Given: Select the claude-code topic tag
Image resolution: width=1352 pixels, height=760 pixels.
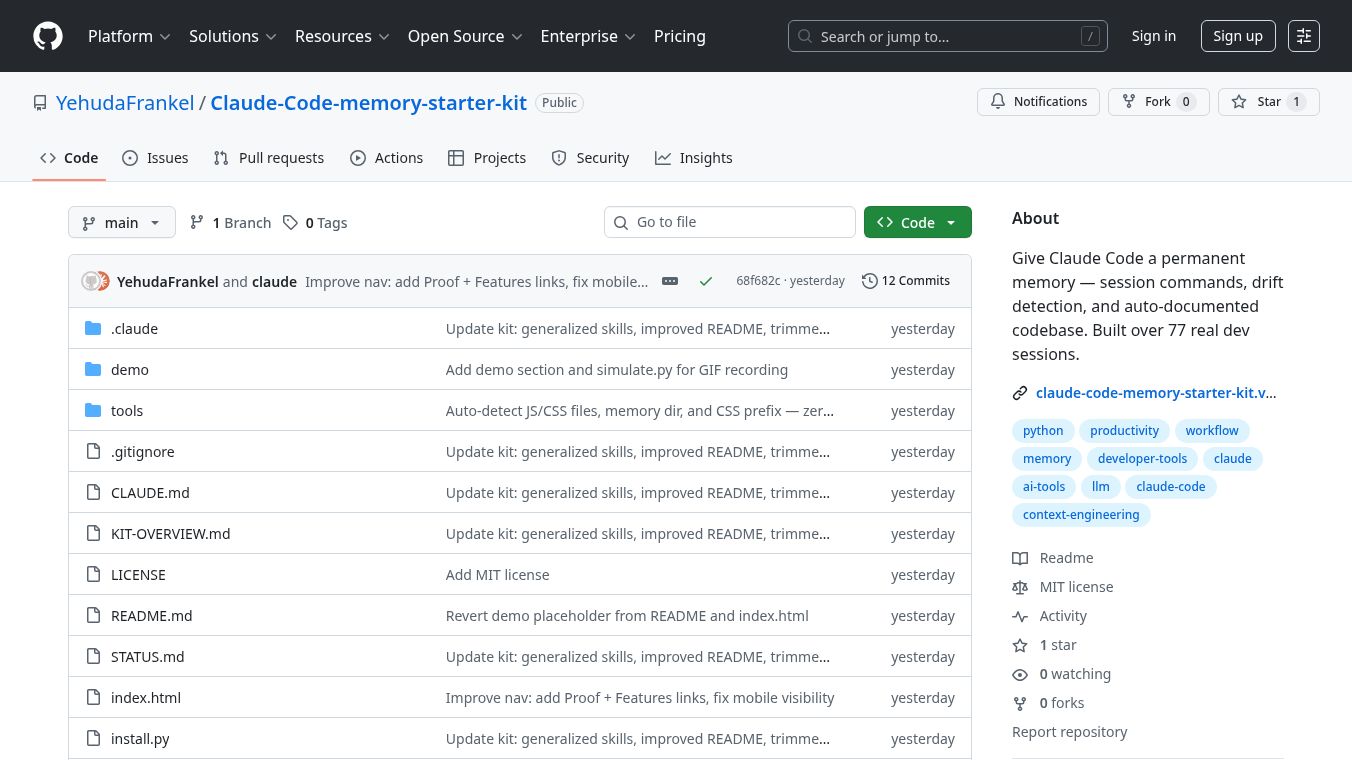Looking at the screenshot, I should click(1171, 487).
